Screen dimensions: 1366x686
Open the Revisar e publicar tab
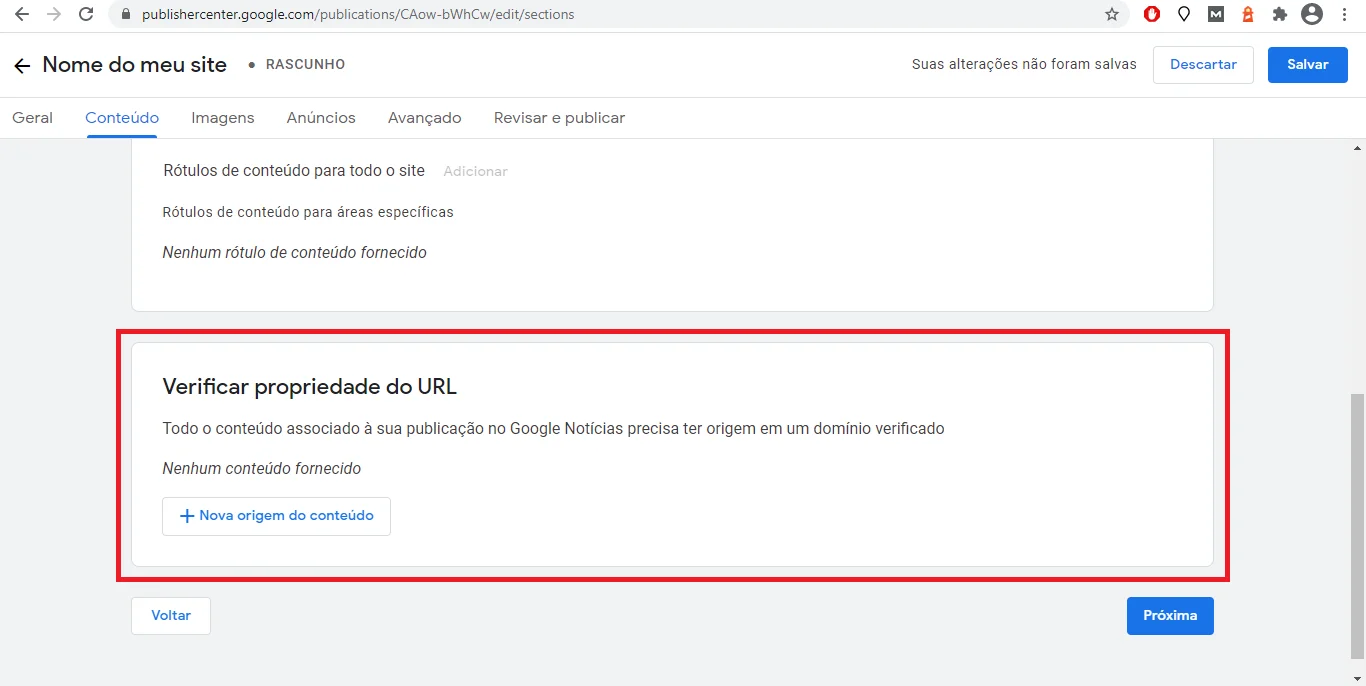[559, 118]
